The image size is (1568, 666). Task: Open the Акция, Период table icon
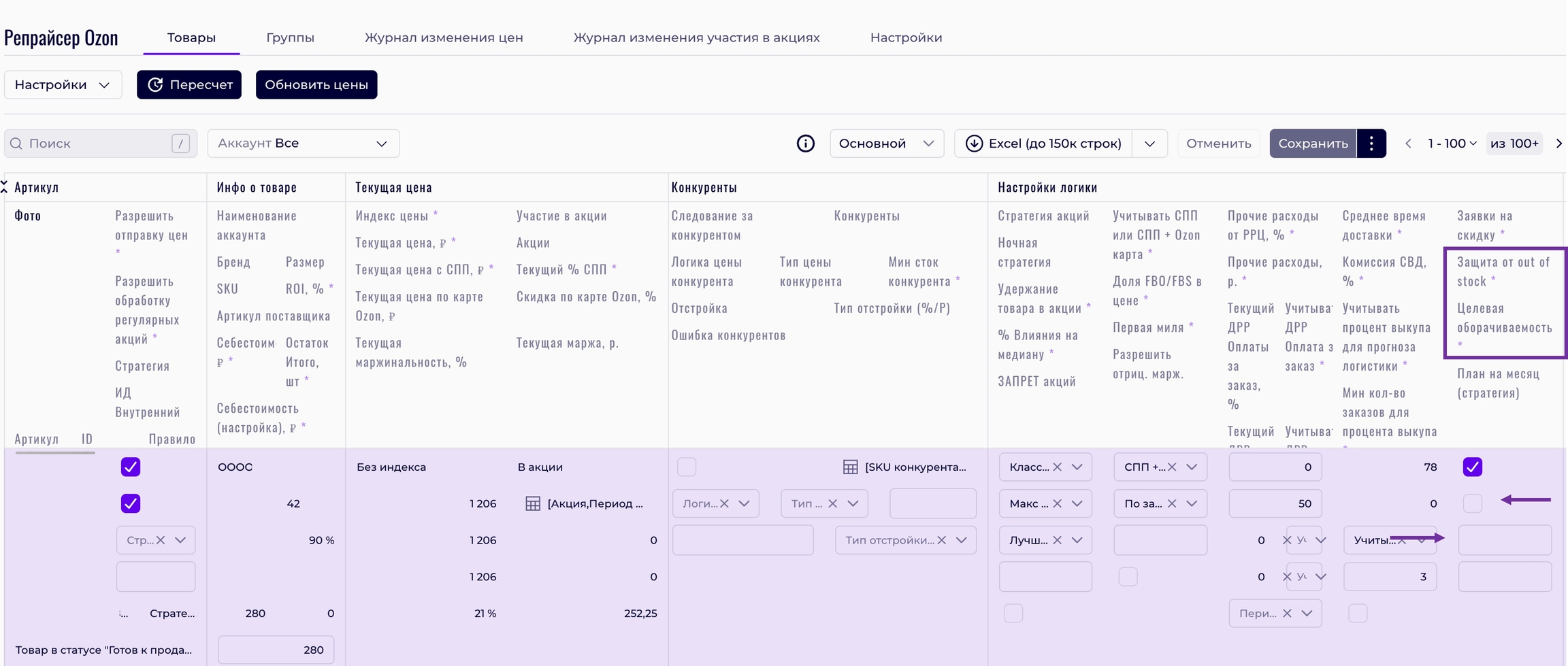coord(533,503)
